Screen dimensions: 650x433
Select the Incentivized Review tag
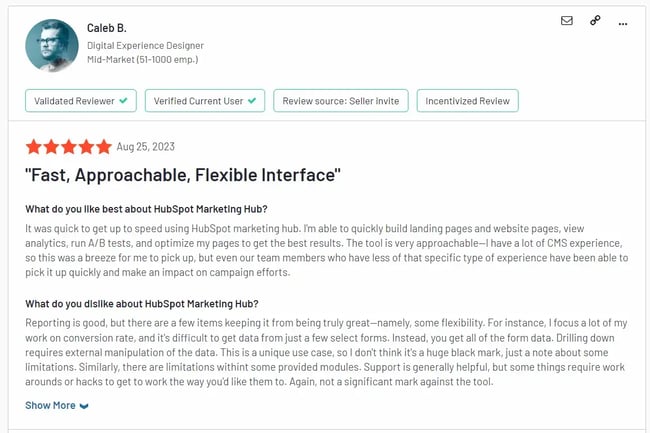pos(467,101)
